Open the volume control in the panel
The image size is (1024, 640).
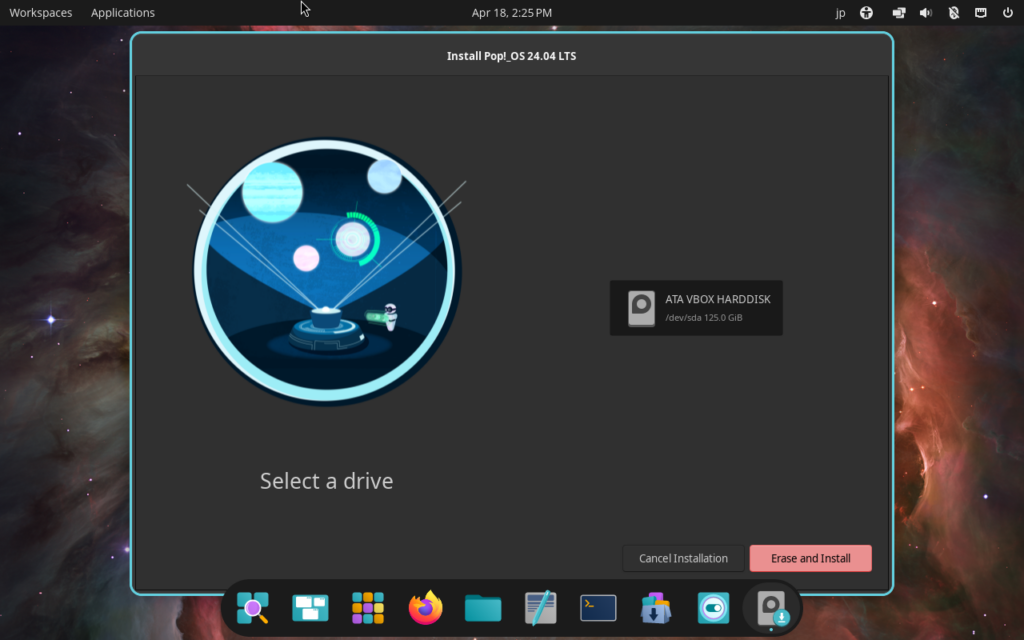point(925,13)
